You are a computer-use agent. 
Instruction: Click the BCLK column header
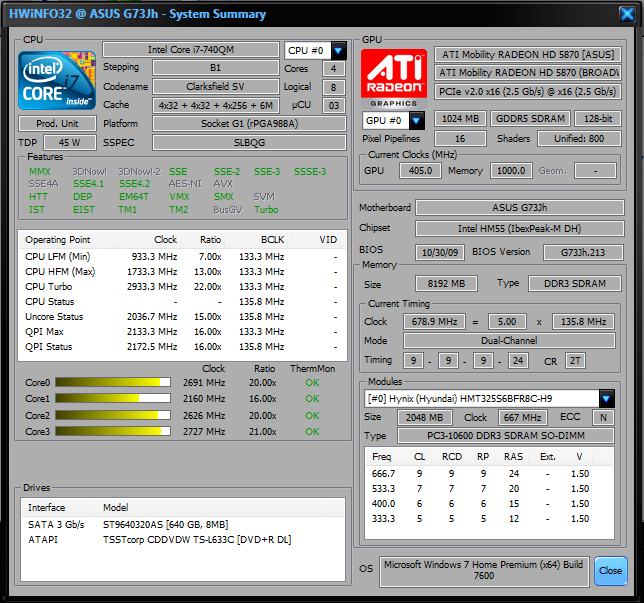[256, 240]
